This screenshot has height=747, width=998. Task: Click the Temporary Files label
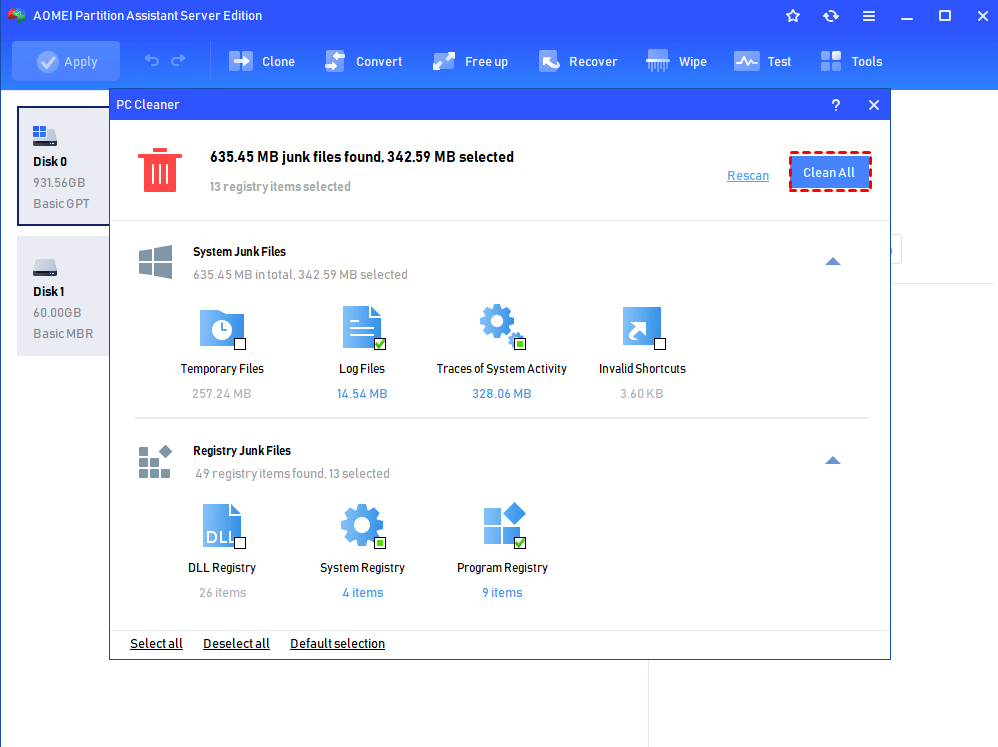(x=221, y=369)
